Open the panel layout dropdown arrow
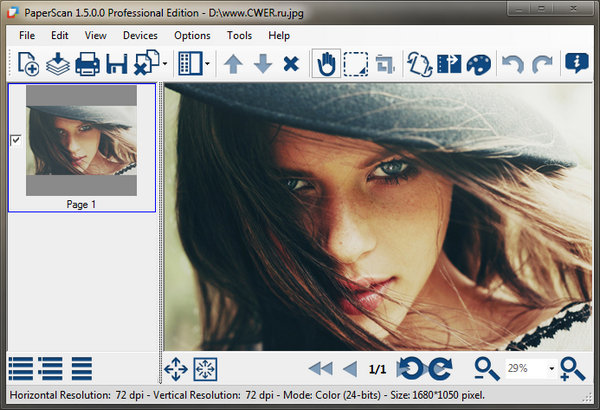The image size is (600, 410). pos(207,64)
